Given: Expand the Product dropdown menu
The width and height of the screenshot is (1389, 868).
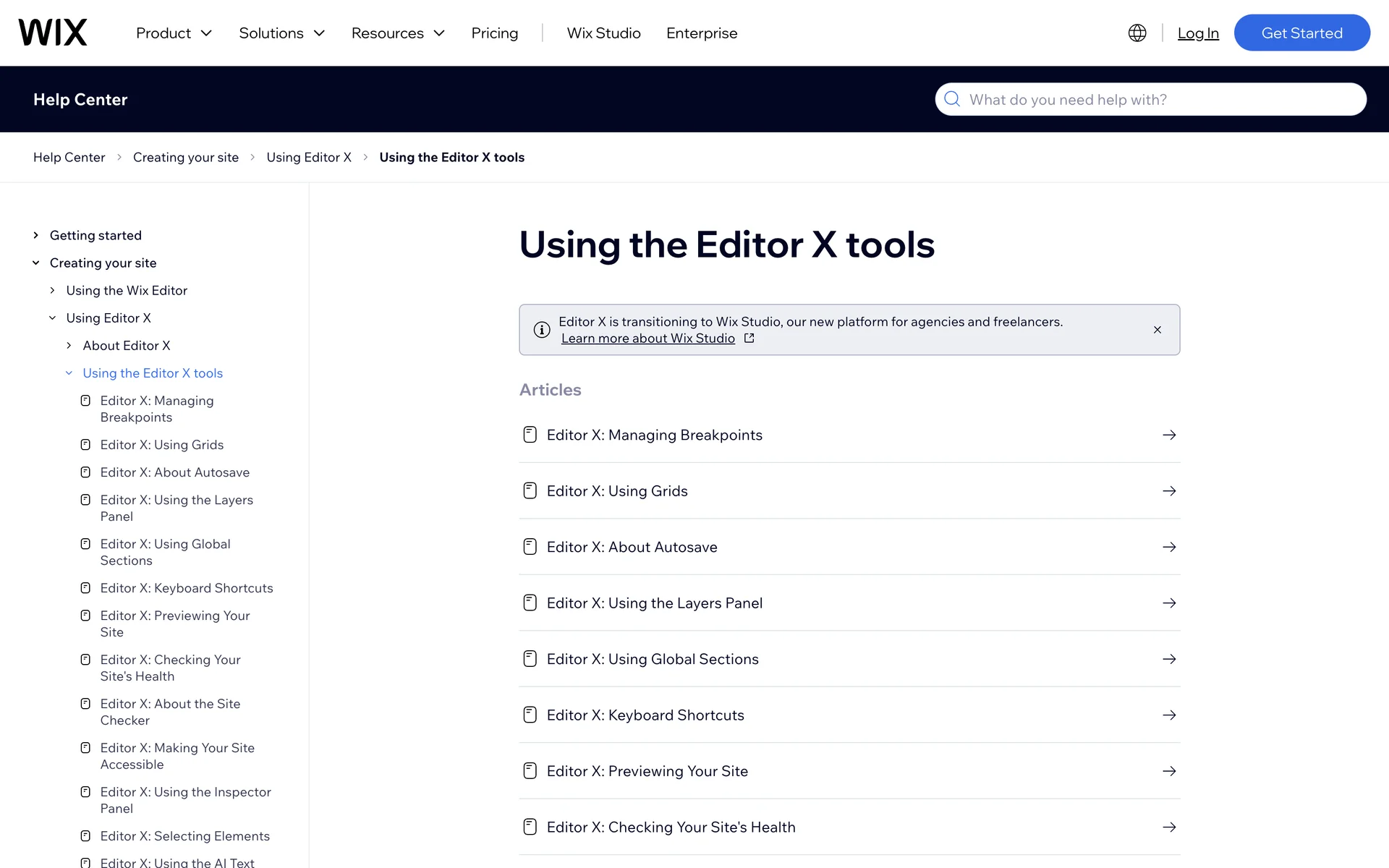Looking at the screenshot, I should [x=174, y=33].
